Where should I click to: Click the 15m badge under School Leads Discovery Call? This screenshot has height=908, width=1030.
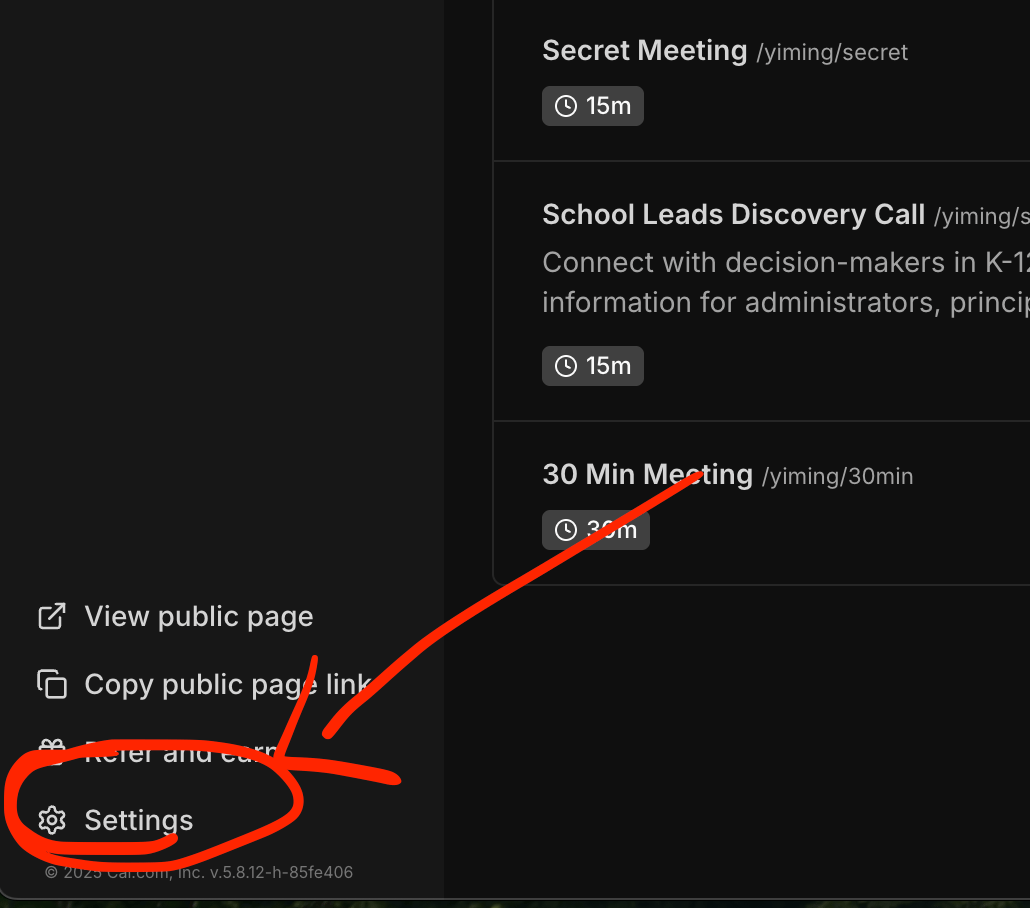593,366
